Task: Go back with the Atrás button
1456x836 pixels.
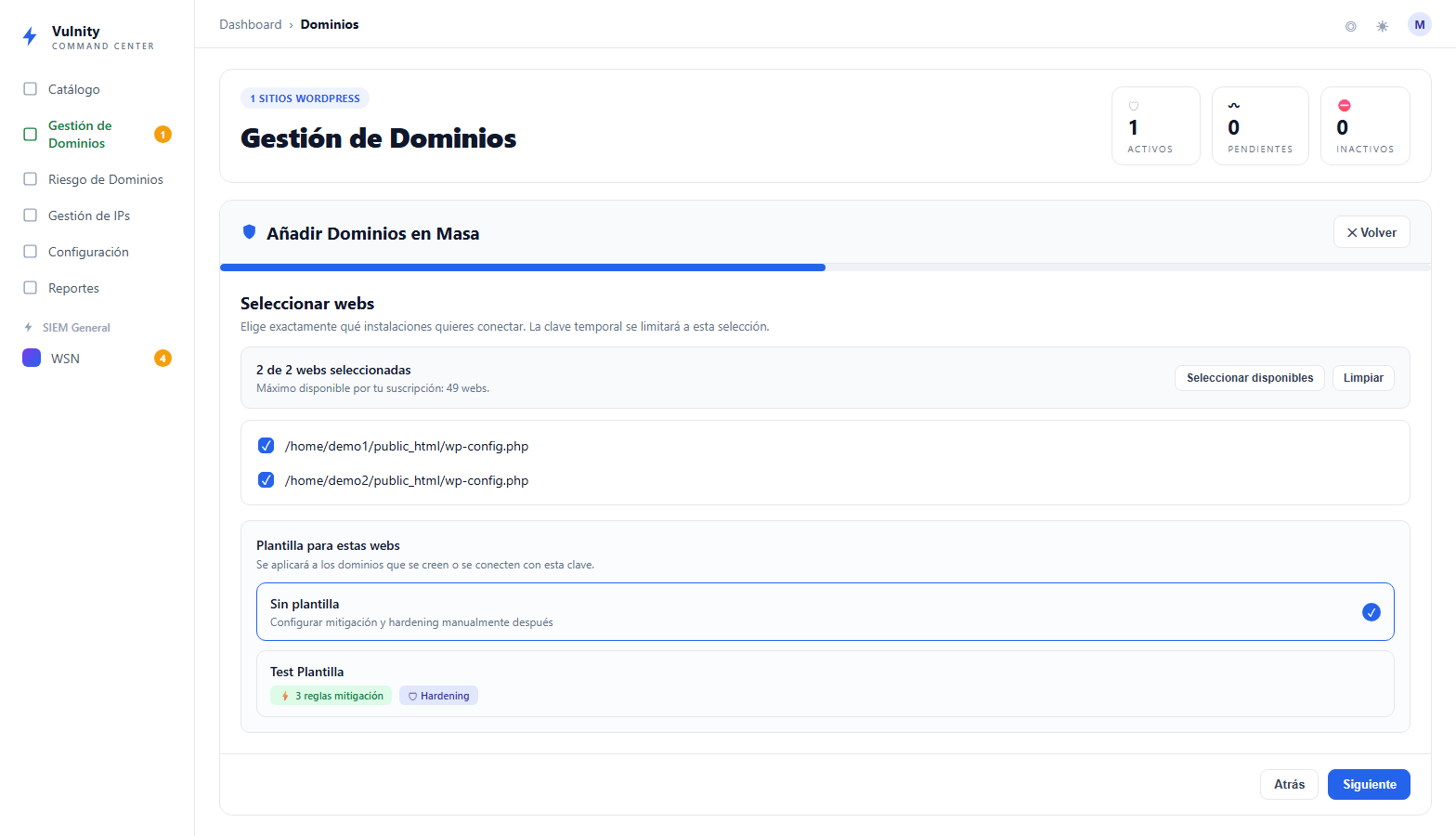Action: [x=1289, y=784]
